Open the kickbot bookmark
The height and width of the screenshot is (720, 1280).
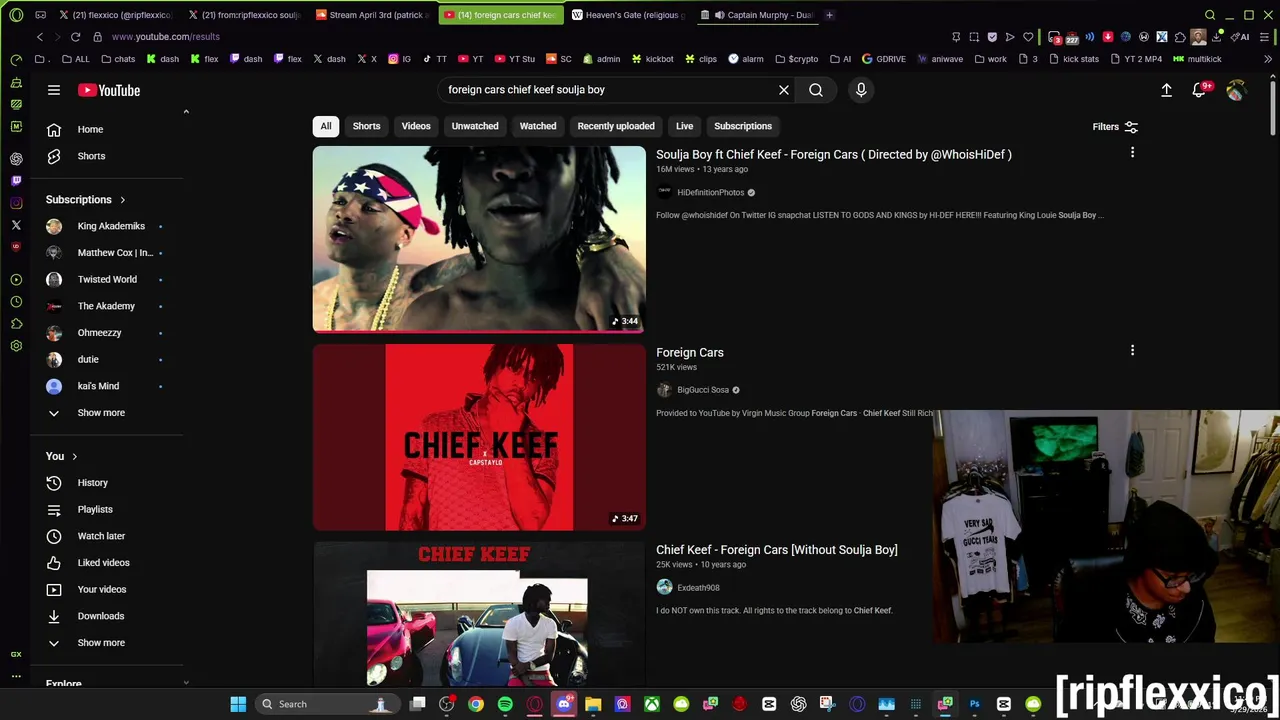pyautogui.click(x=652, y=59)
